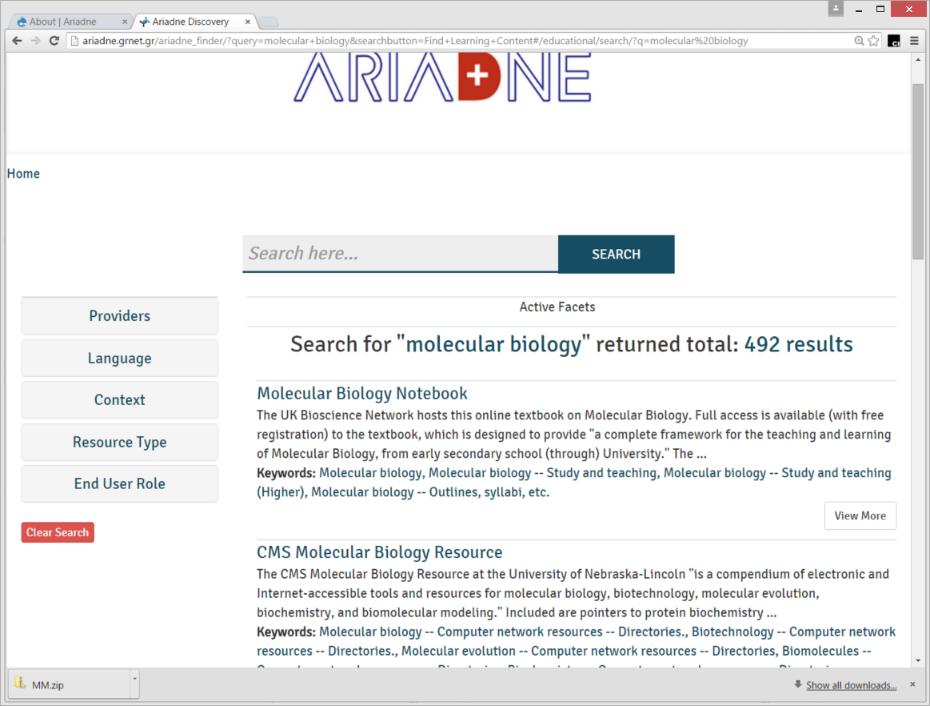
Task: Open the Chrome menu hamburger icon
Action: [914, 40]
